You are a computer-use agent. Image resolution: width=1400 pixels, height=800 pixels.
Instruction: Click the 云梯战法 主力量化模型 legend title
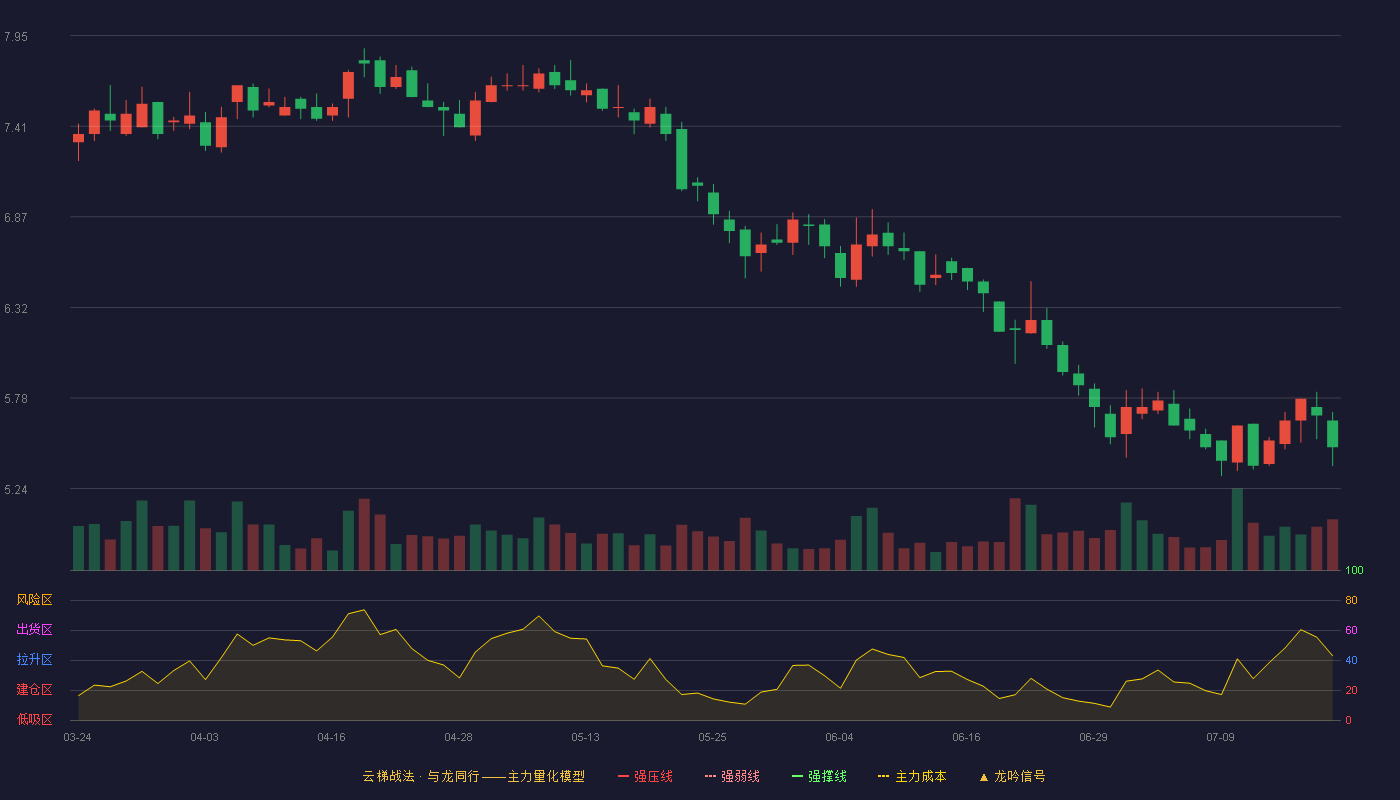coord(473,776)
